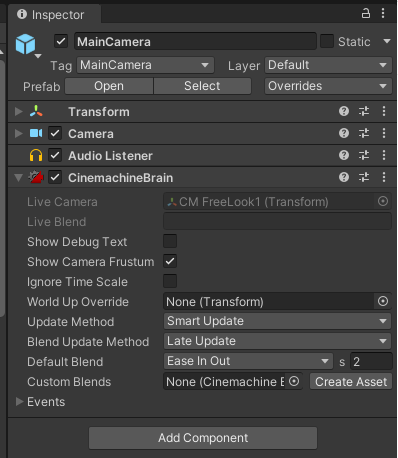Viewport: 398px width, 458px height.
Task: Click the Inspector lock icon
Action: point(366,14)
